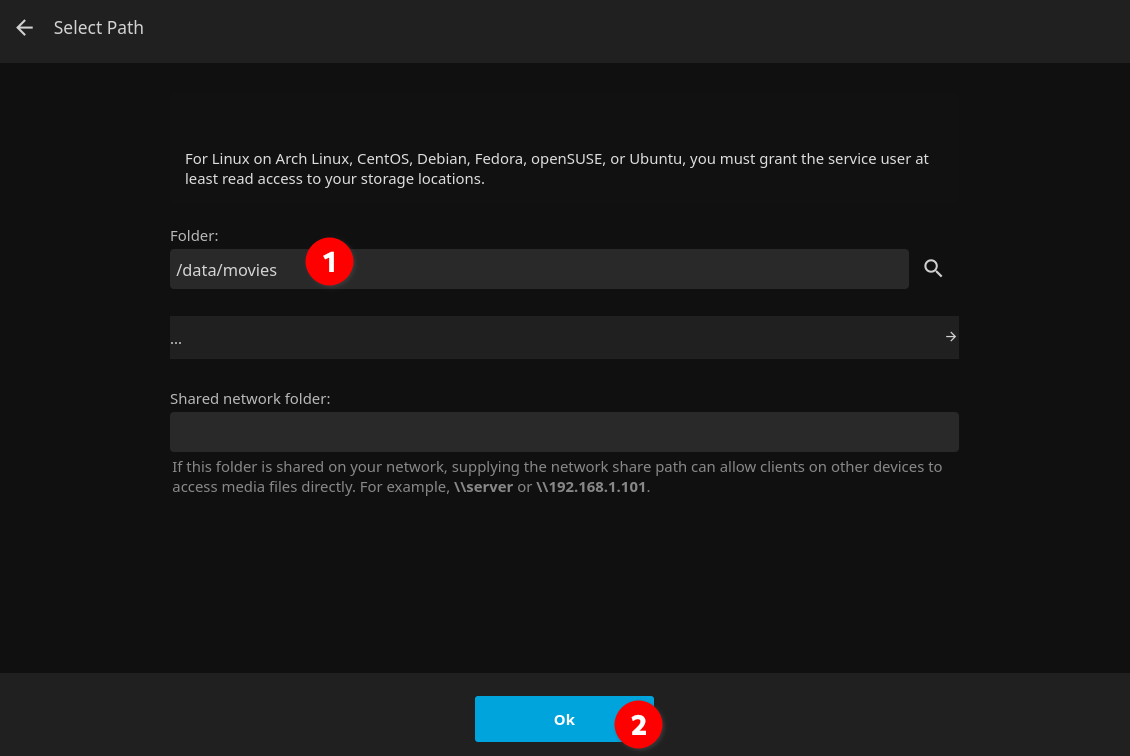Click the bold \\192.168.1.101 example text
Viewport: 1130px width, 756px height.
point(591,487)
